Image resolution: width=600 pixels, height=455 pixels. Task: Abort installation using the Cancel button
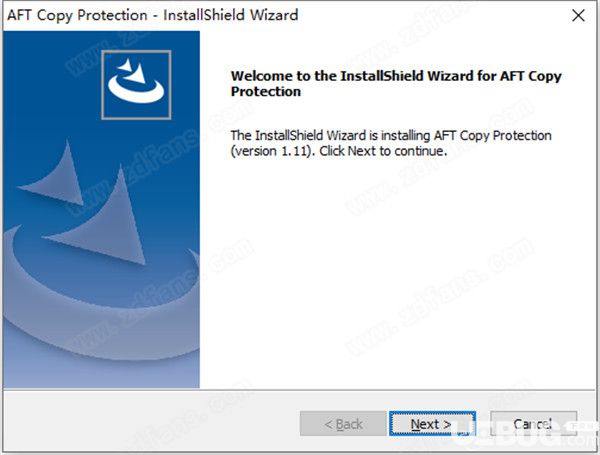(533, 424)
